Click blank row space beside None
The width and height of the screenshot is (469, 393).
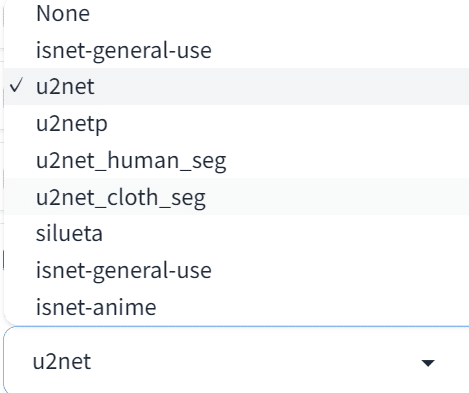(278, 14)
